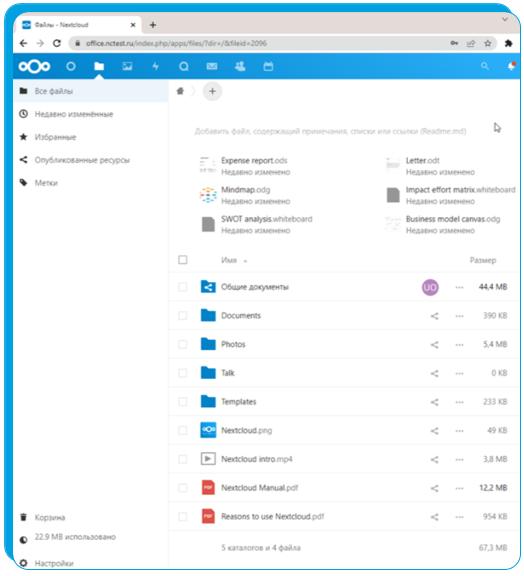Viewport: 524px width, 576px height.
Task: Click the Readme description input area
Action: tap(330, 131)
